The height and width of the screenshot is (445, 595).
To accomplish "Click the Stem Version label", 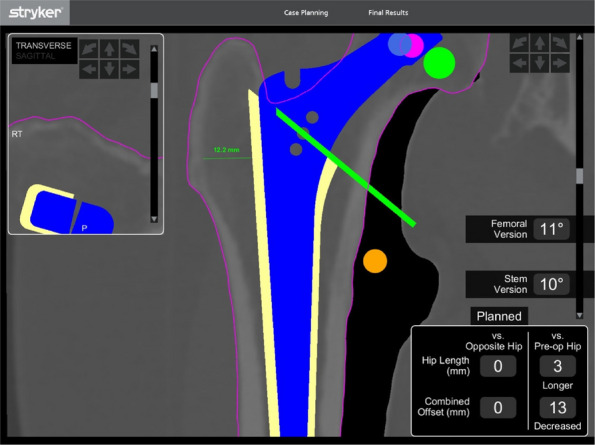I will [x=510, y=284].
